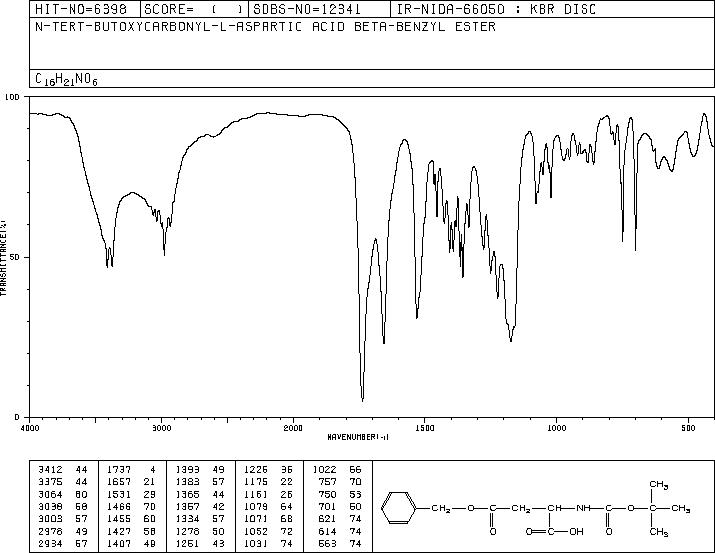Click peak table entry 1455
The width and height of the screenshot is (715, 553).
pos(119,519)
